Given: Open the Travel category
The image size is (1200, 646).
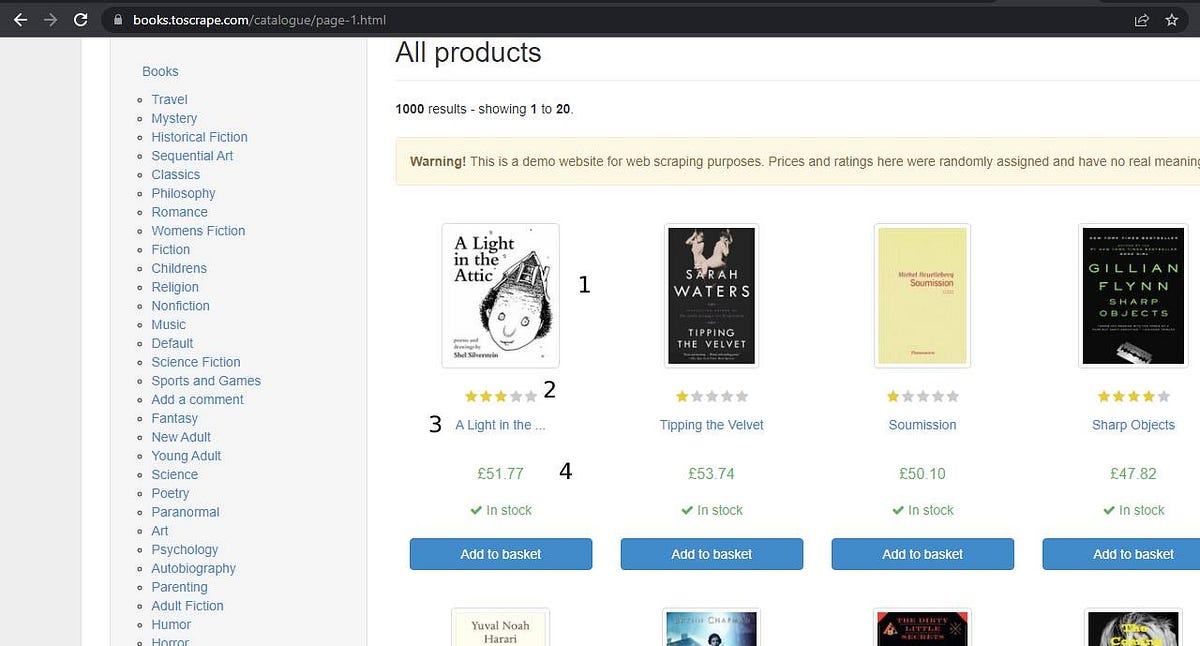Looking at the screenshot, I should pyautogui.click(x=169, y=99).
